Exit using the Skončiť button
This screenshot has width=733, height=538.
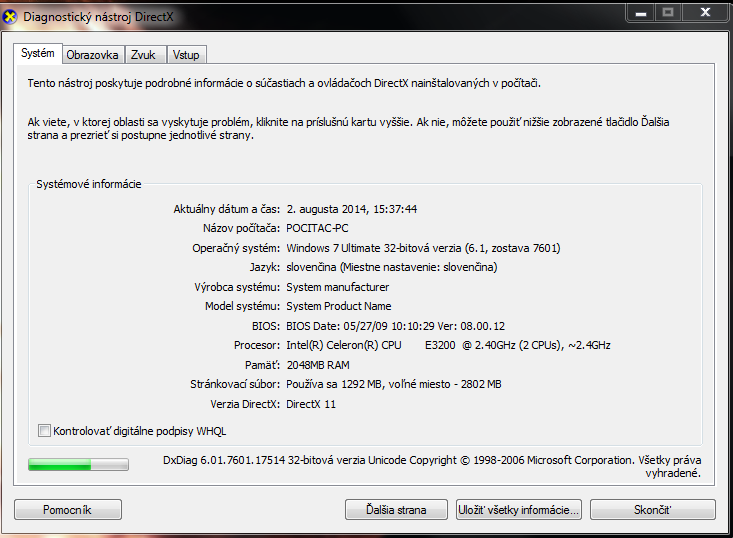click(x=652, y=510)
